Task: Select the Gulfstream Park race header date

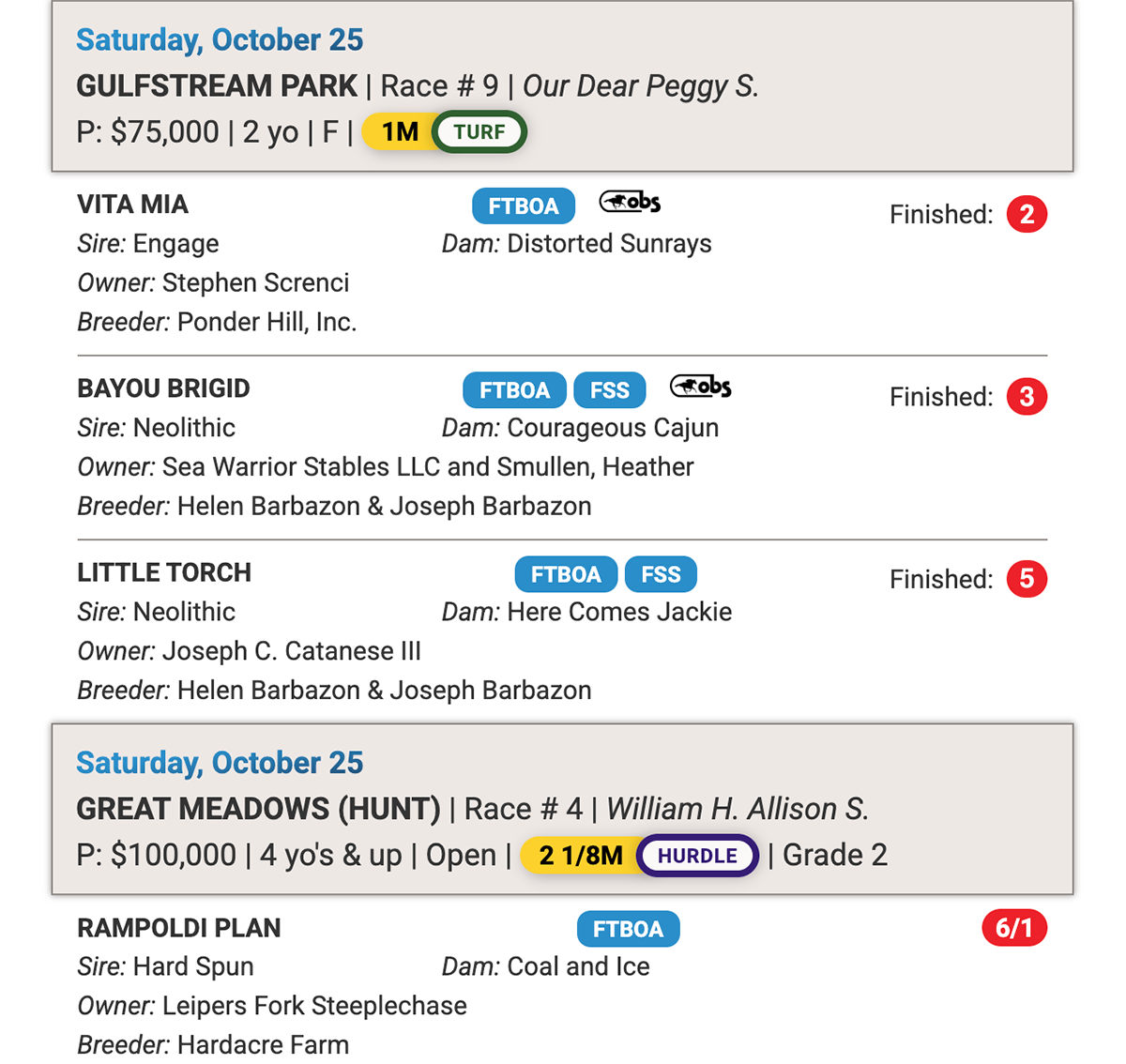Action: [x=220, y=39]
